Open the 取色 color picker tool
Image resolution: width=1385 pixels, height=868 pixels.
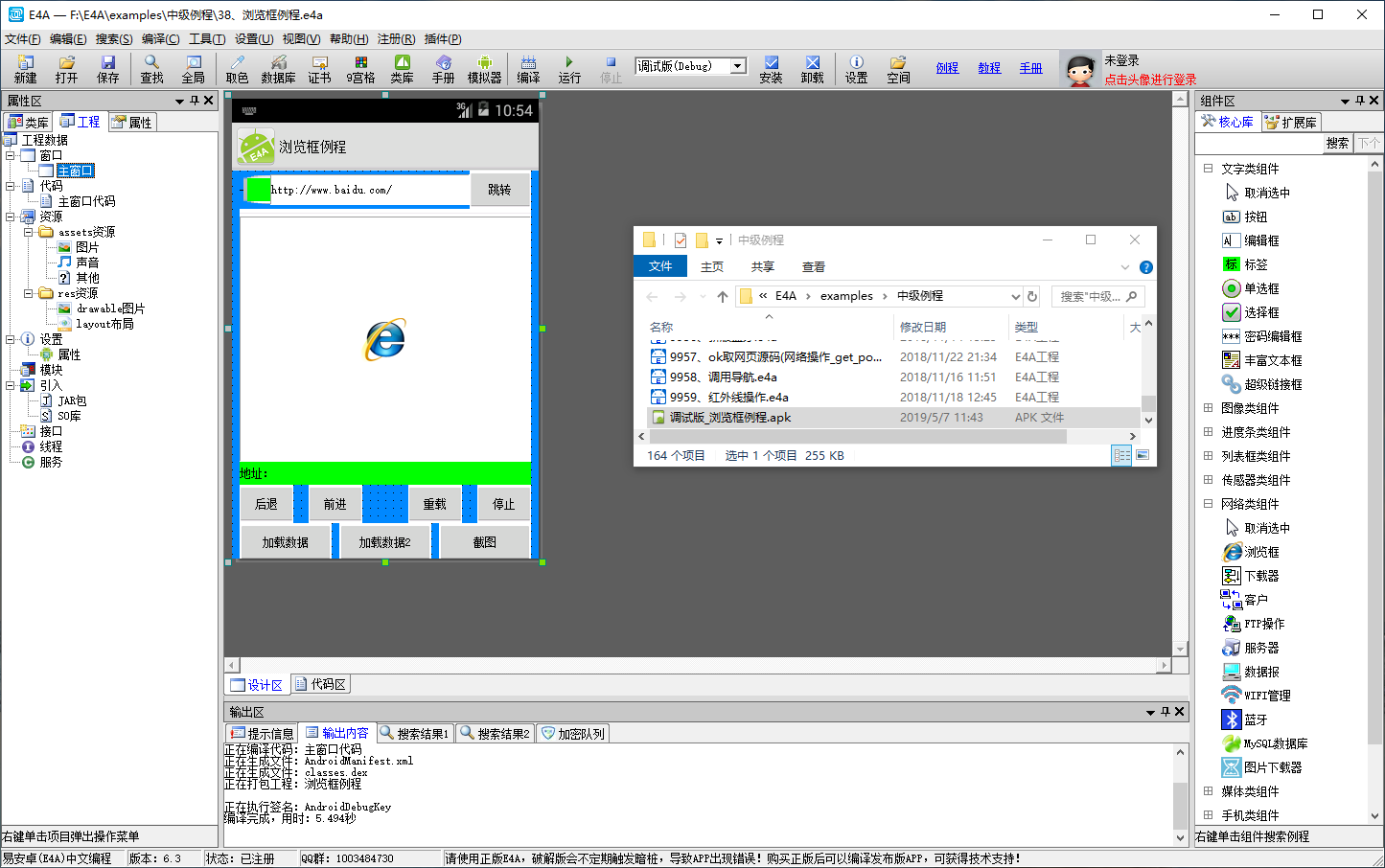237,69
